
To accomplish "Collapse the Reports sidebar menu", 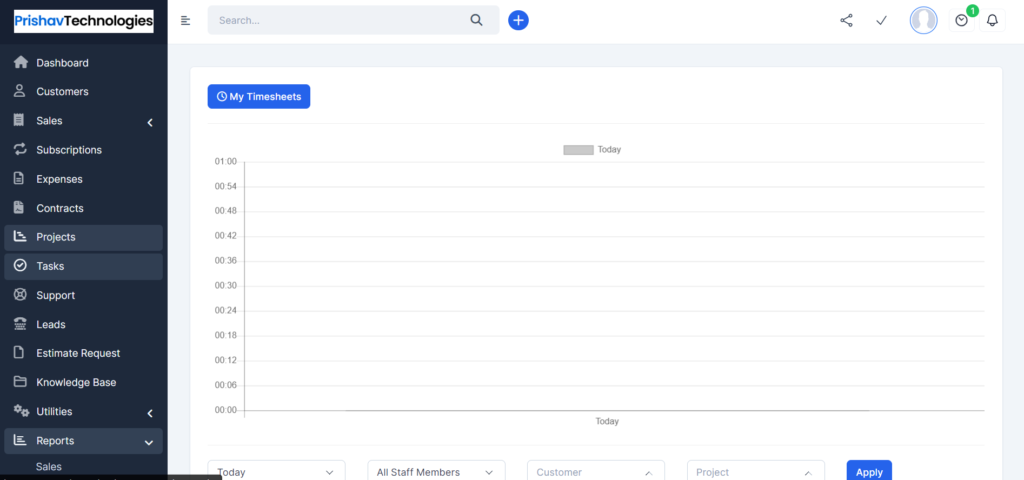I will [x=84, y=441].
